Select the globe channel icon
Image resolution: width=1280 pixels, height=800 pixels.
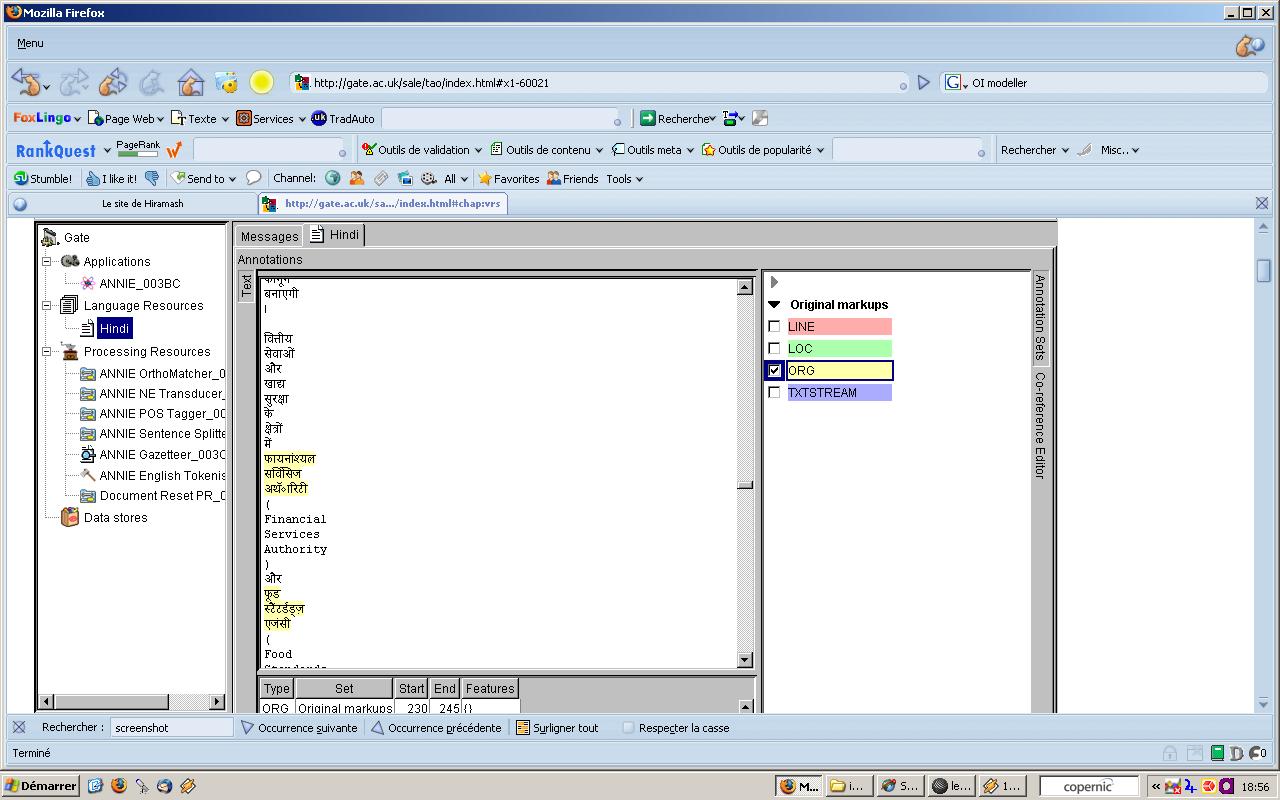point(332,179)
